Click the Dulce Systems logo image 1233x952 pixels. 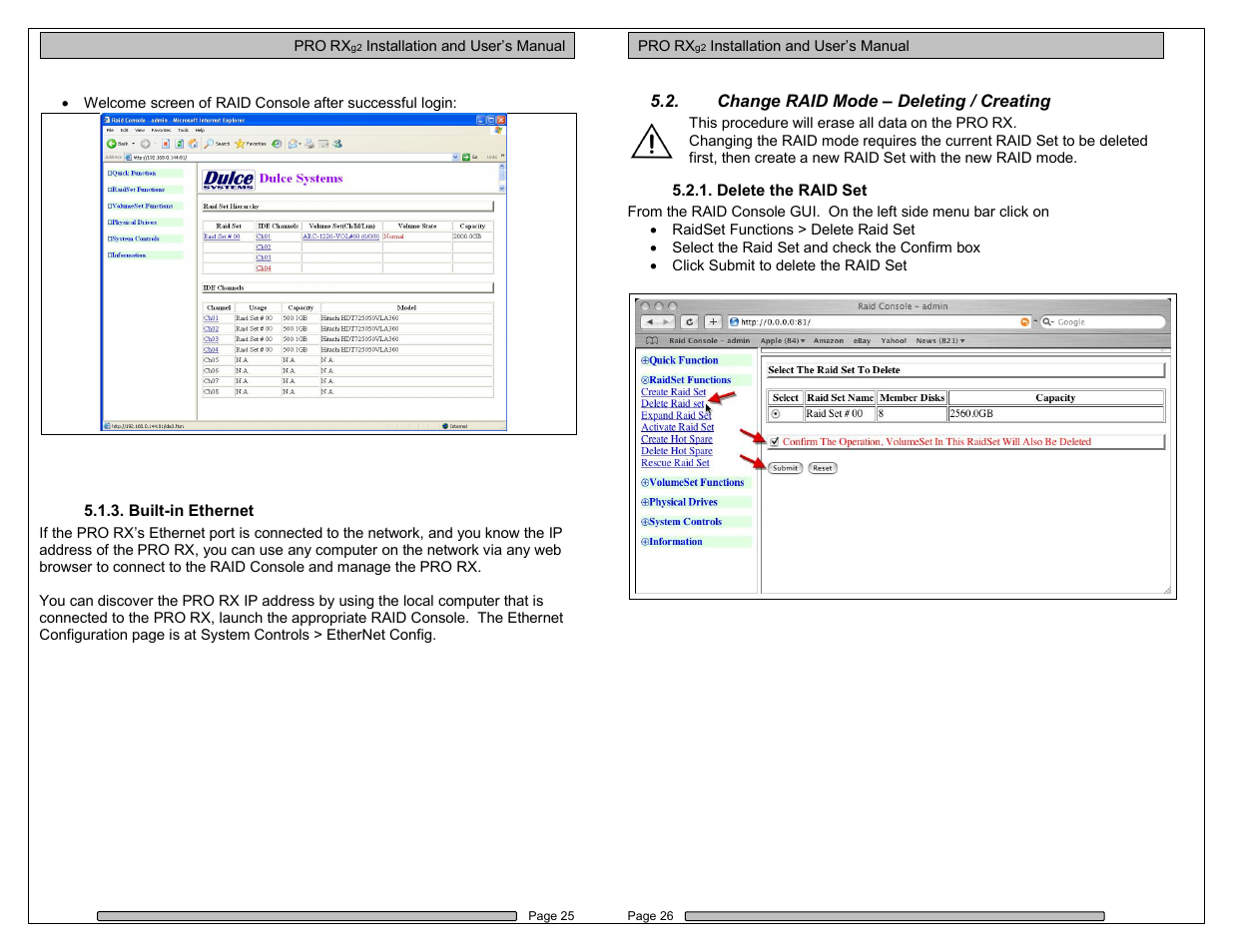[x=229, y=180]
